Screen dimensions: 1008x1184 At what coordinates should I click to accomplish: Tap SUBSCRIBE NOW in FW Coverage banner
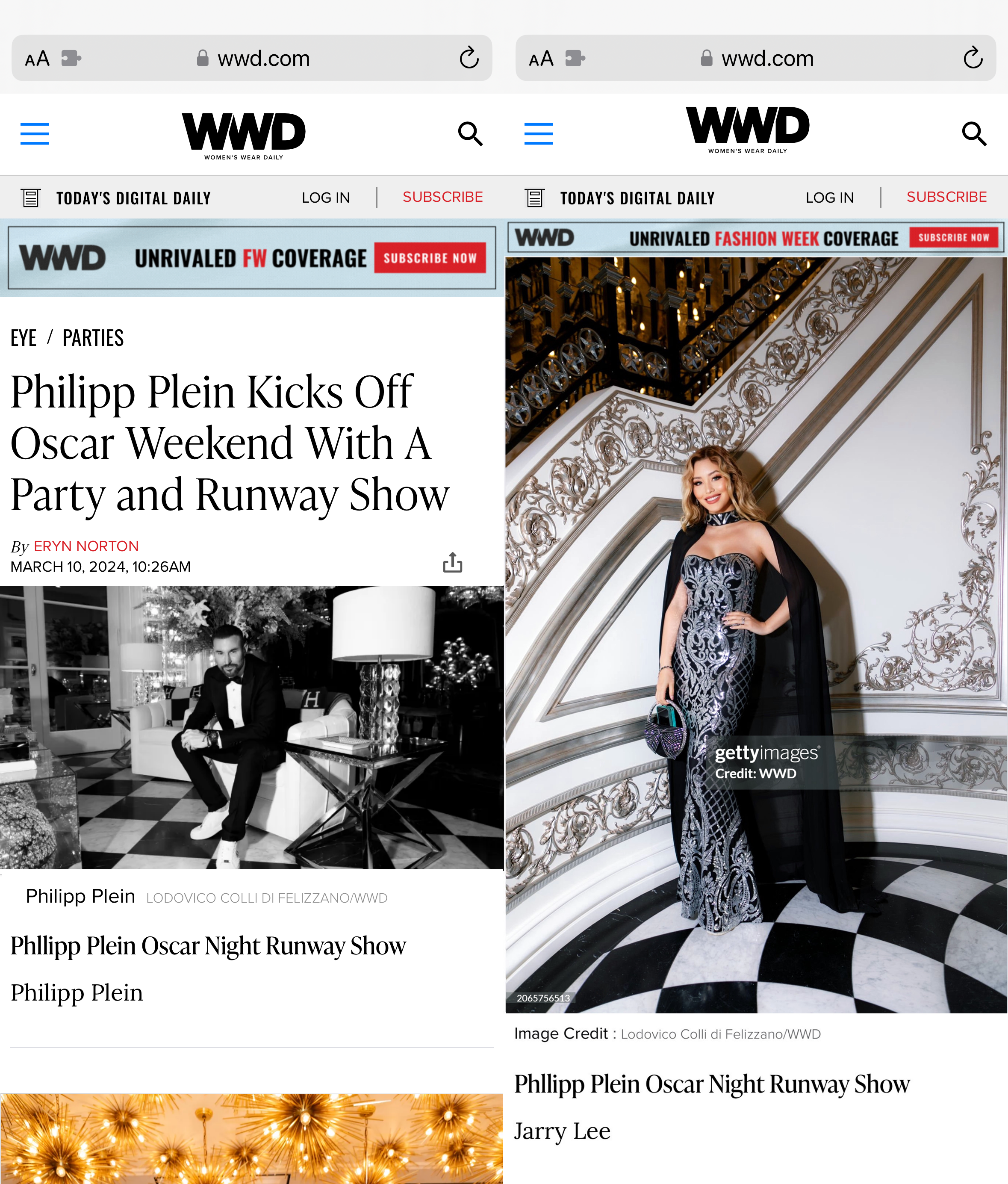tap(430, 258)
